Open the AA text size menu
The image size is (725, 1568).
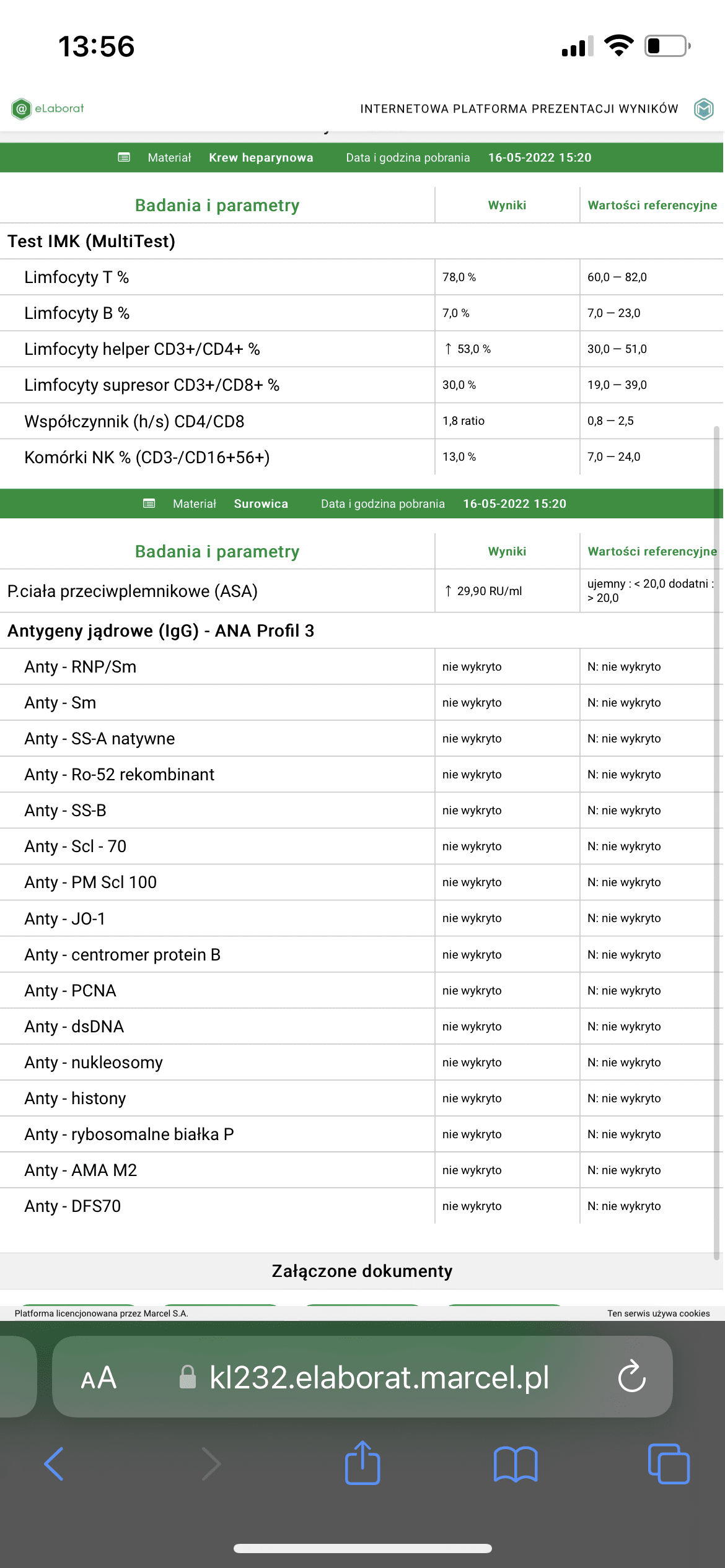tap(99, 1378)
